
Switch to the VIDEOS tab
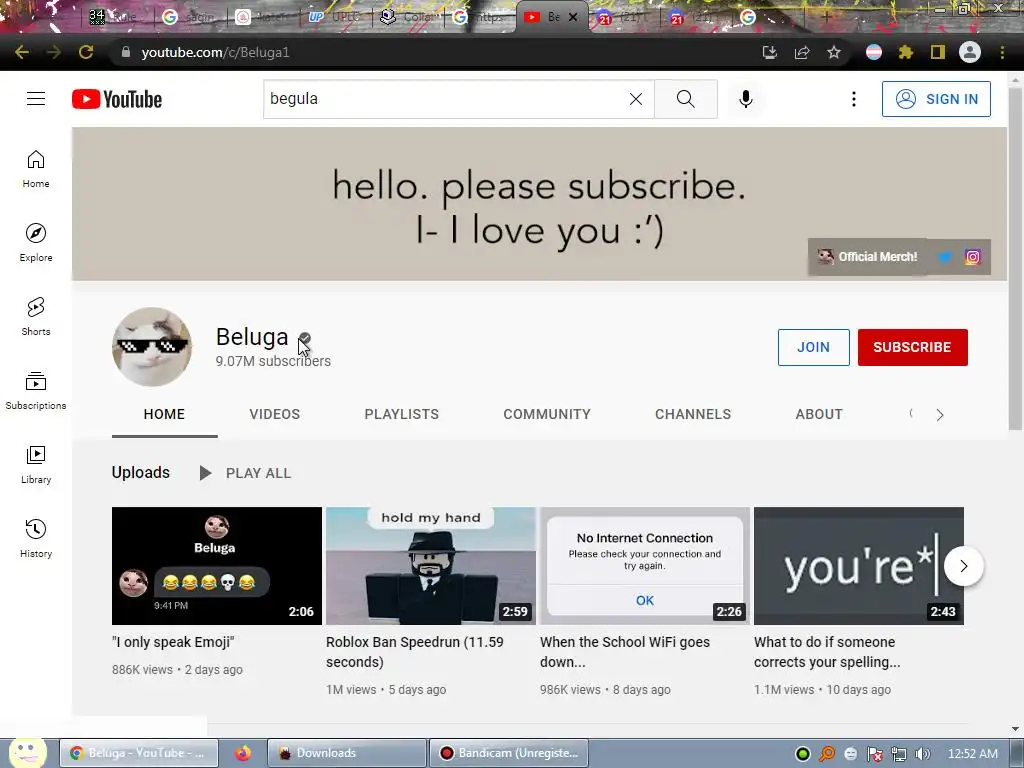275,414
